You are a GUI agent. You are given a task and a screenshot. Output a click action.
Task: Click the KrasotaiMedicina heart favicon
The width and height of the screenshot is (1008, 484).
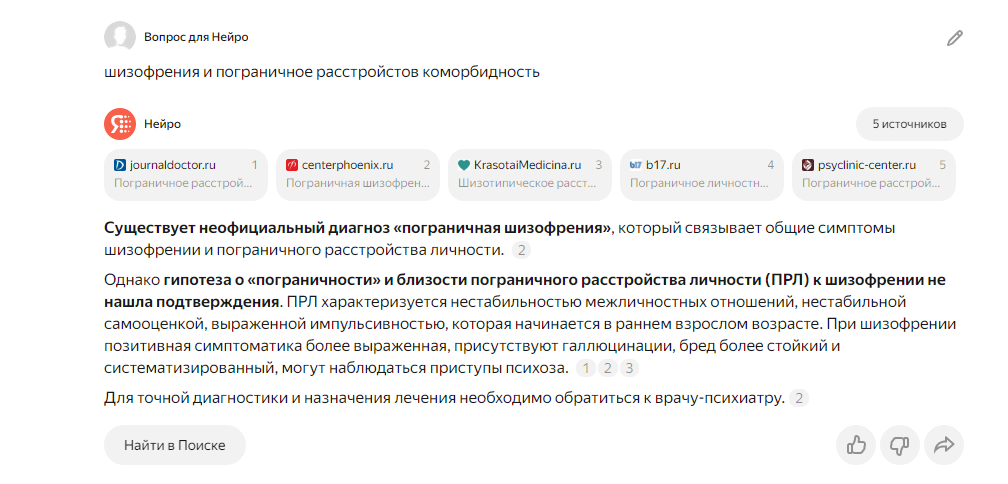[x=464, y=165]
